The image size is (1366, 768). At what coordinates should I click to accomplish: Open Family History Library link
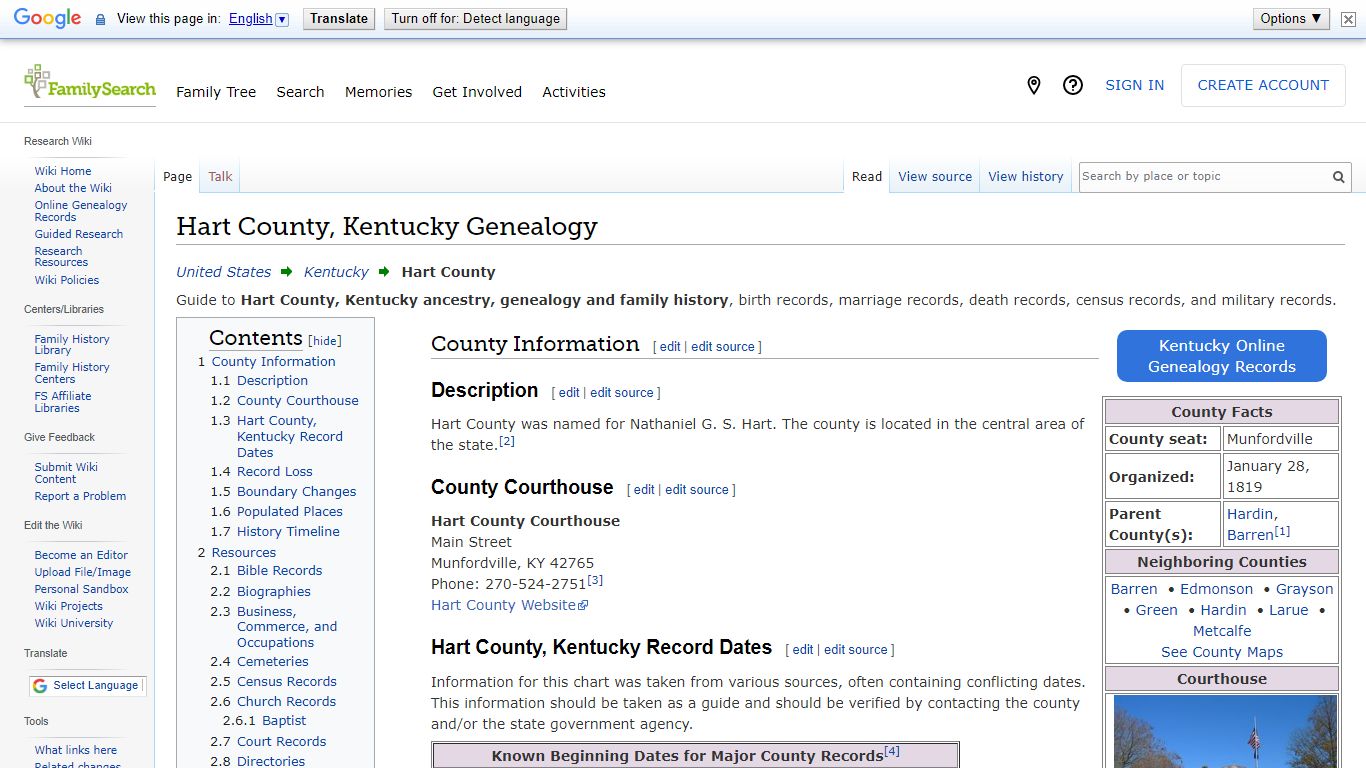[72, 345]
